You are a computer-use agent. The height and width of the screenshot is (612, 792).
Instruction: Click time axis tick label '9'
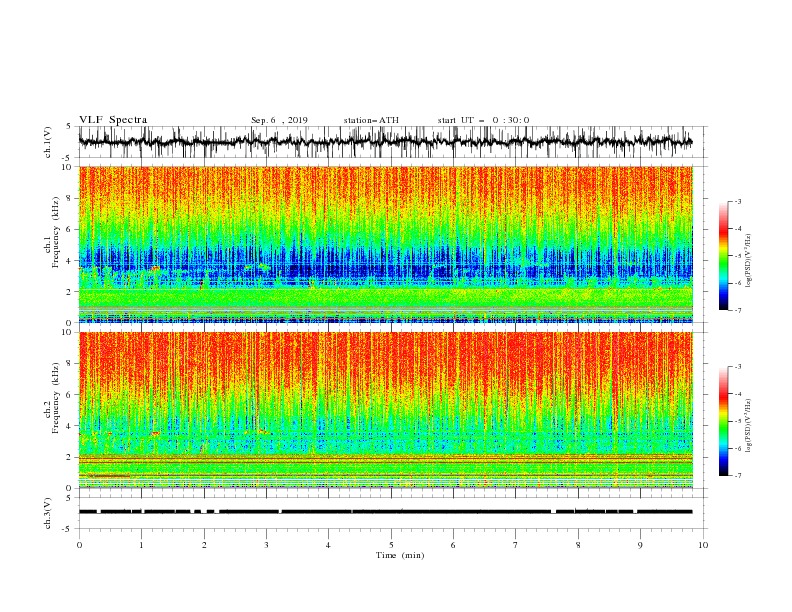(640, 545)
